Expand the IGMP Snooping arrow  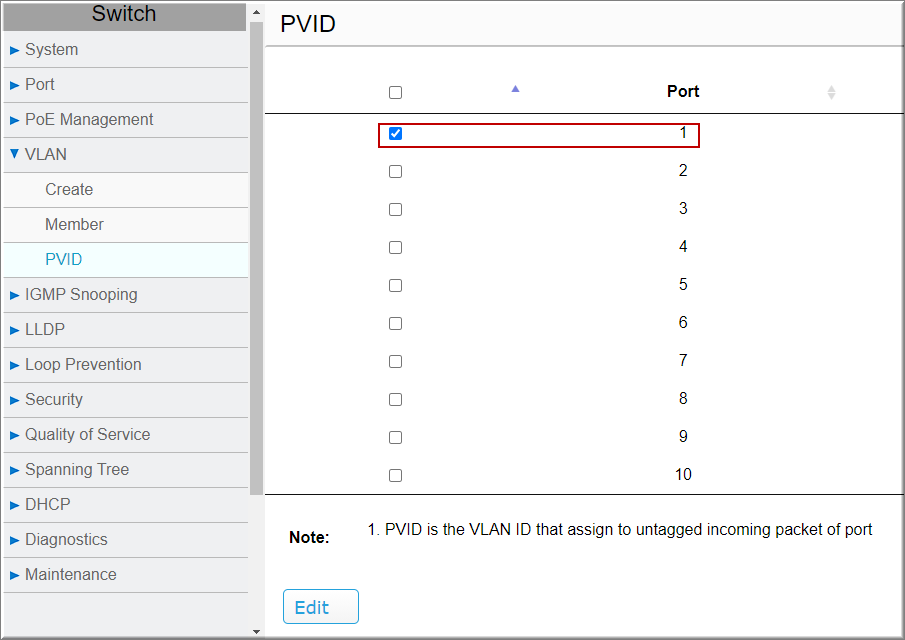(14, 295)
